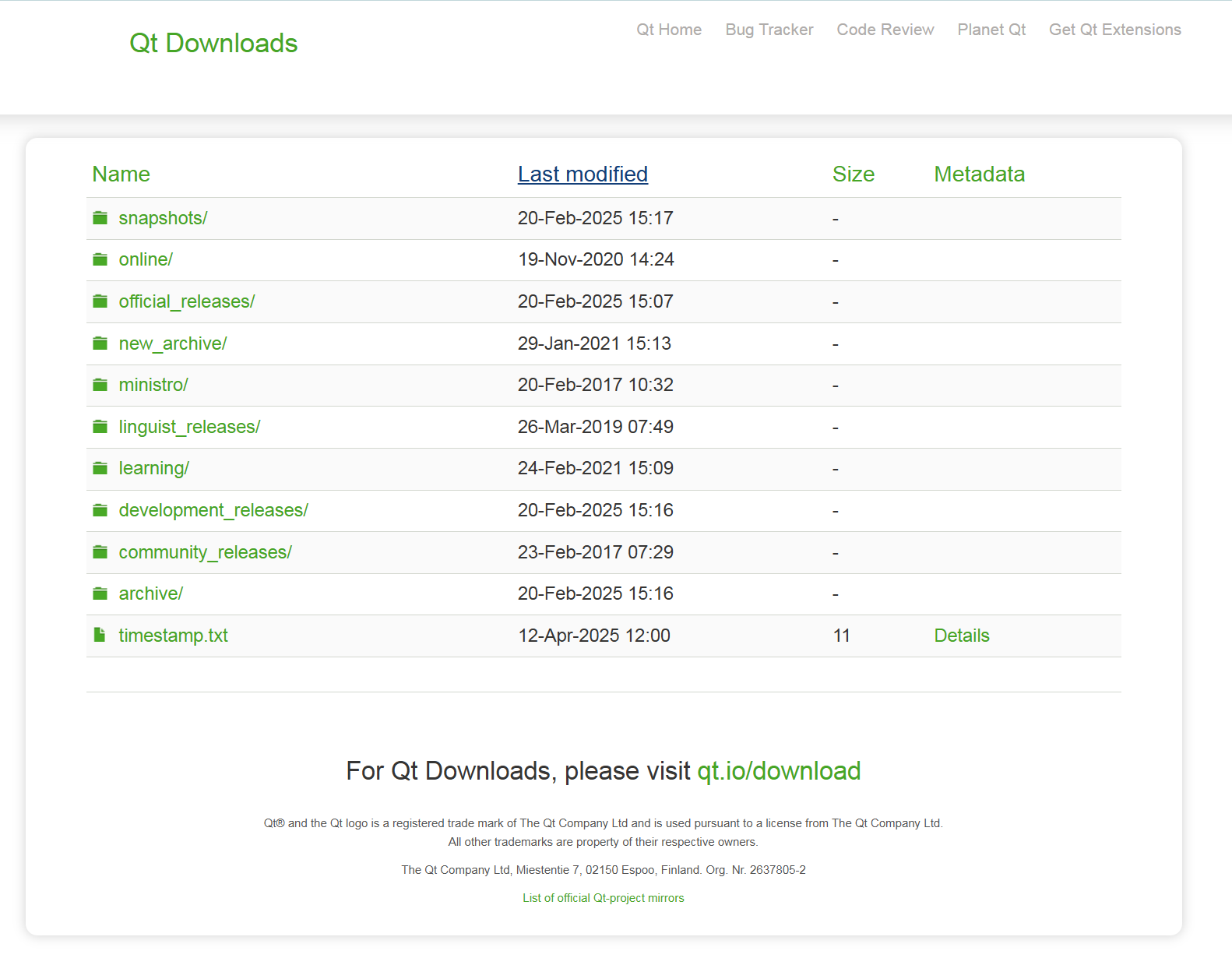
Task: Click date 12-Apr-2025 12:00 of timestamp.txt
Action: 594,636
